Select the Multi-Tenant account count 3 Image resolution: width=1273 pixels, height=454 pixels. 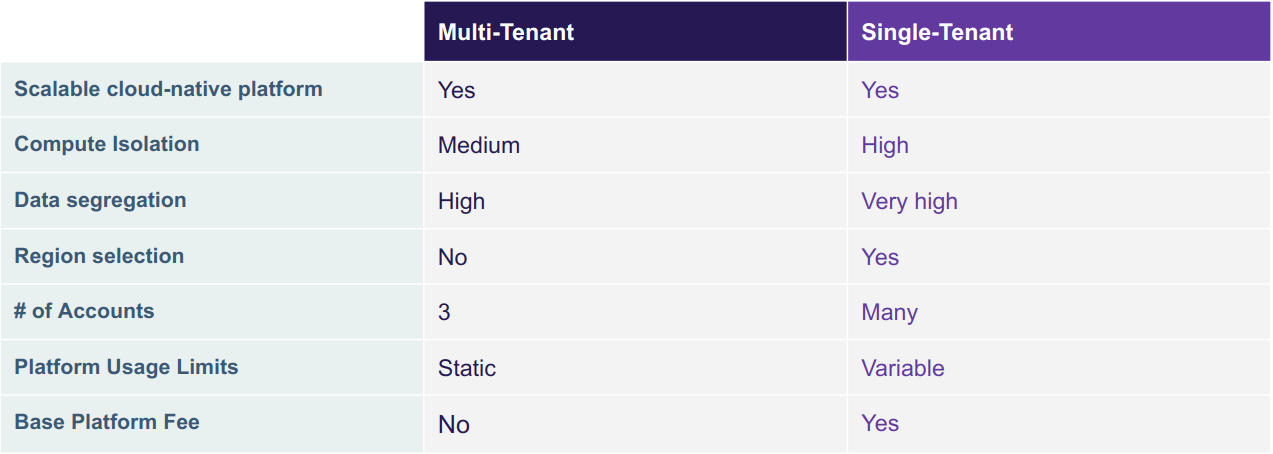pos(444,312)
